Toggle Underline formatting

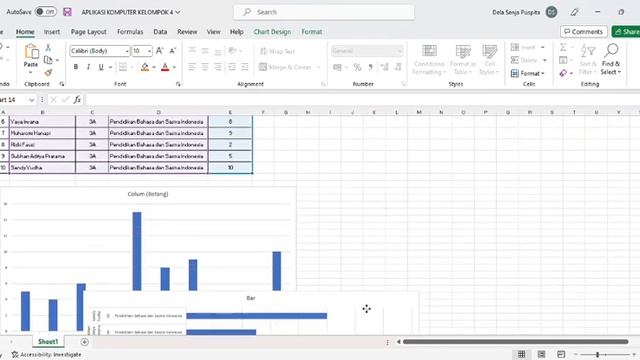coord(101,67)
